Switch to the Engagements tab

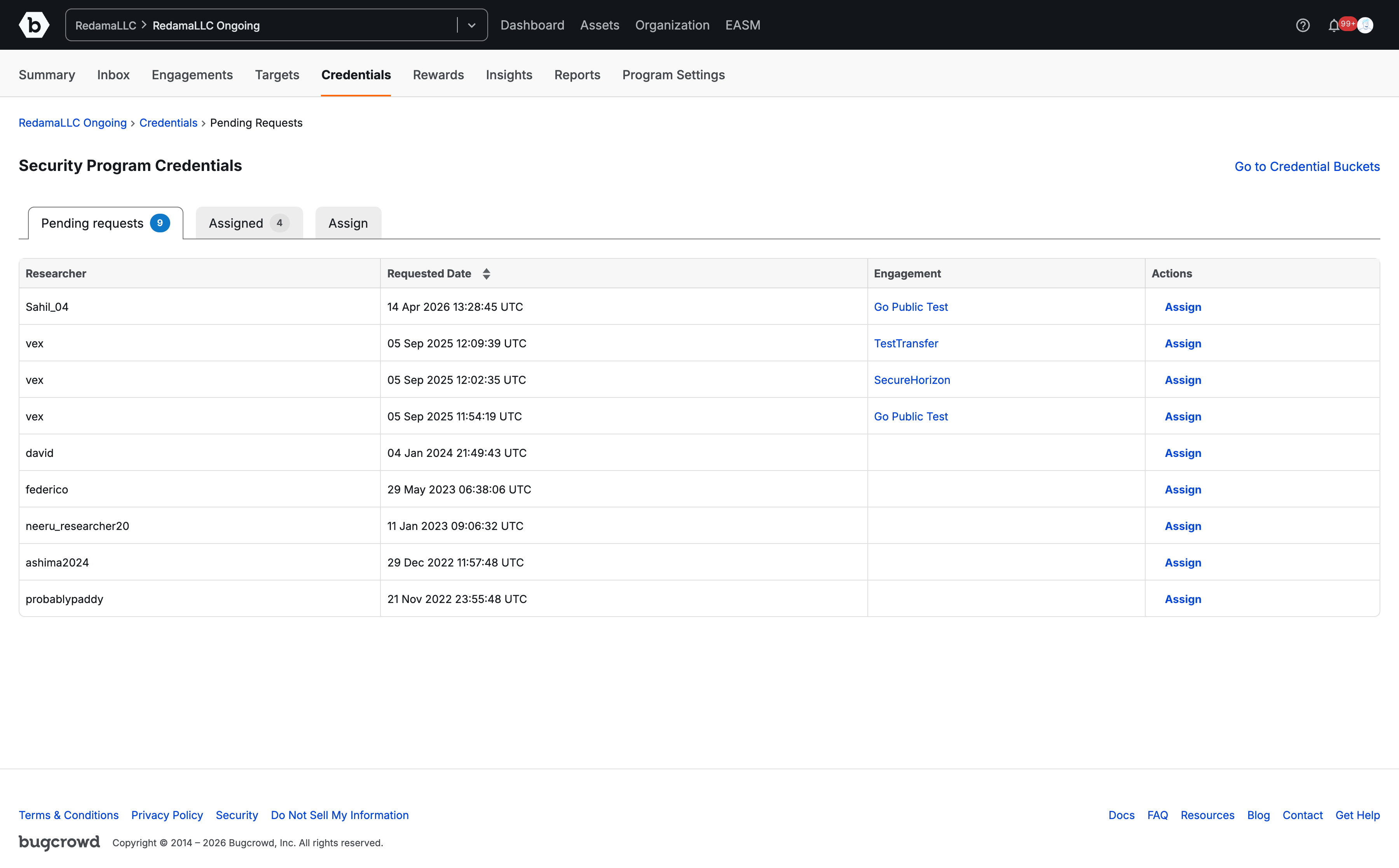coord(192,75)
